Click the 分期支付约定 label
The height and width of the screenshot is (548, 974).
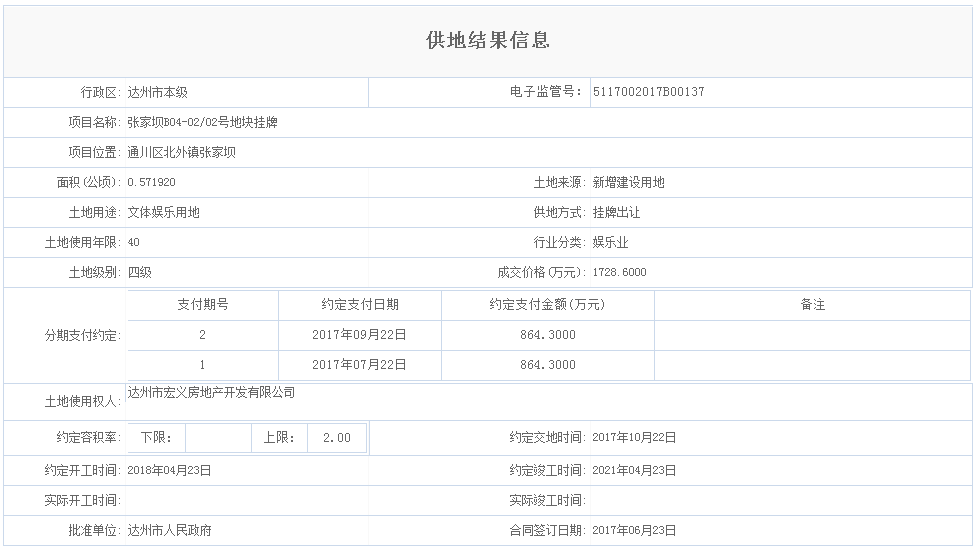(83, 336)
